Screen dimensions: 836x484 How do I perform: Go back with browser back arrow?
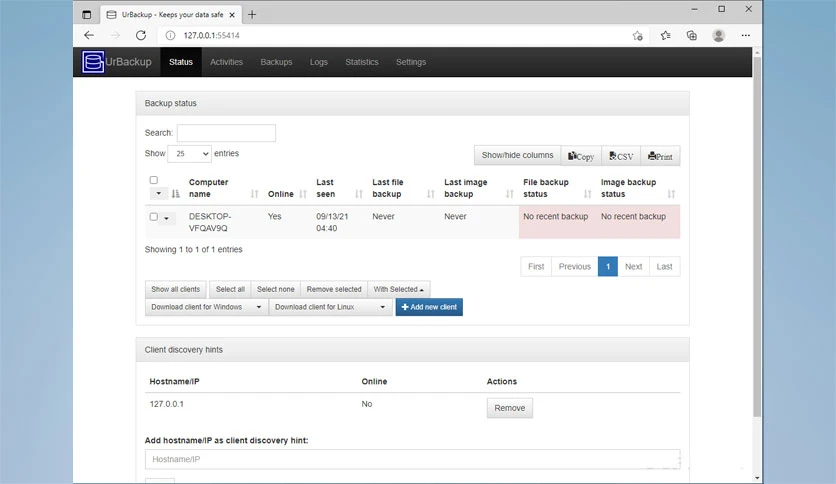[89, 35]
